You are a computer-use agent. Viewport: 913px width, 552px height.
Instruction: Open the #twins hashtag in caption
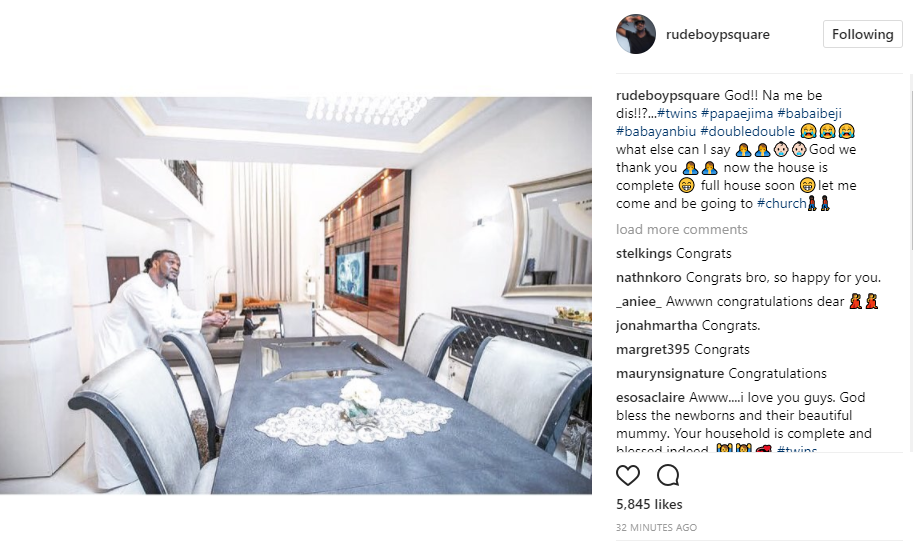(x=677, y=114)
